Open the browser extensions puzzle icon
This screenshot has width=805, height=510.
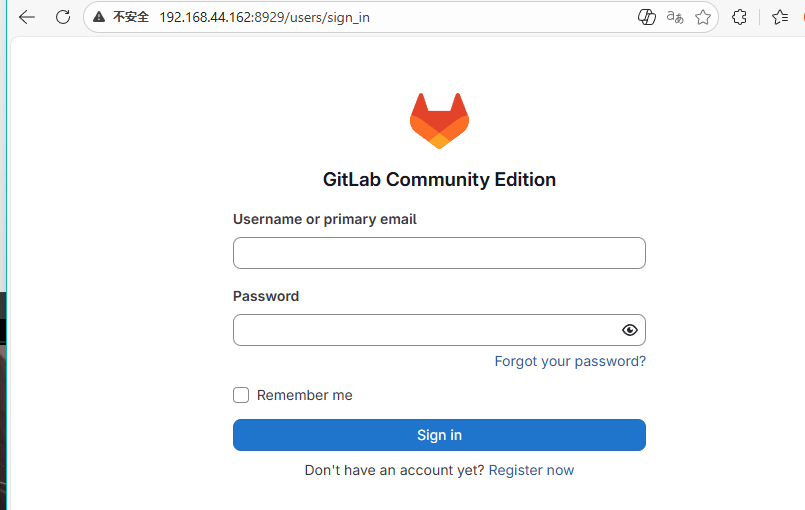tap(739, 17)
